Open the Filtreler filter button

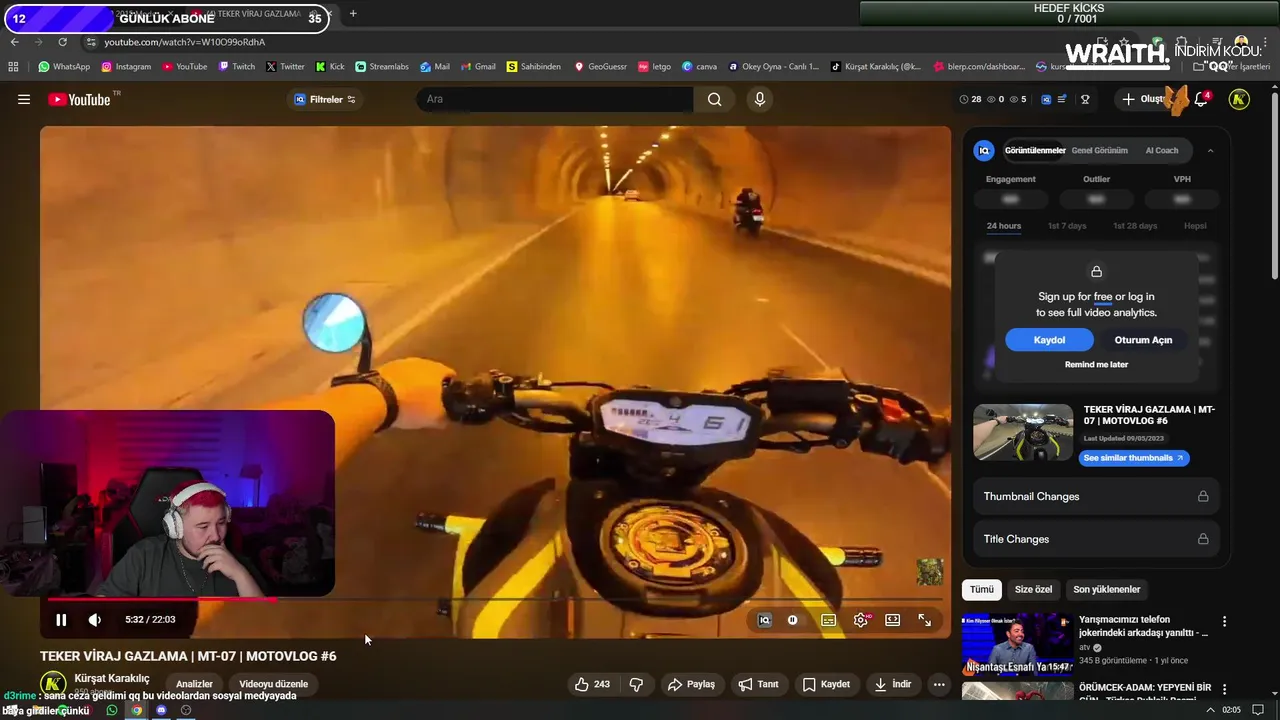[325, 99]
